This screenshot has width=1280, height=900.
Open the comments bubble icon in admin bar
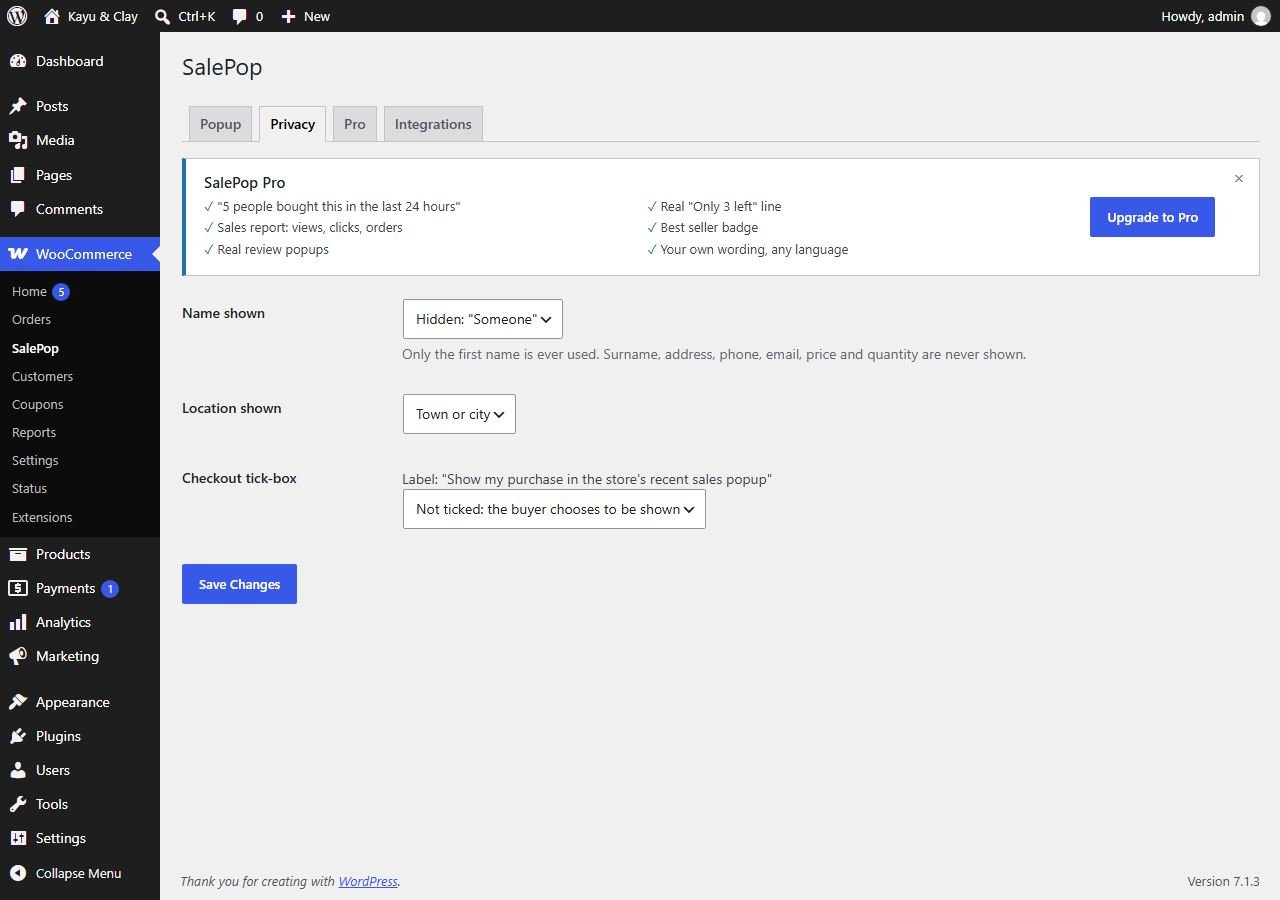coord(240,16)
